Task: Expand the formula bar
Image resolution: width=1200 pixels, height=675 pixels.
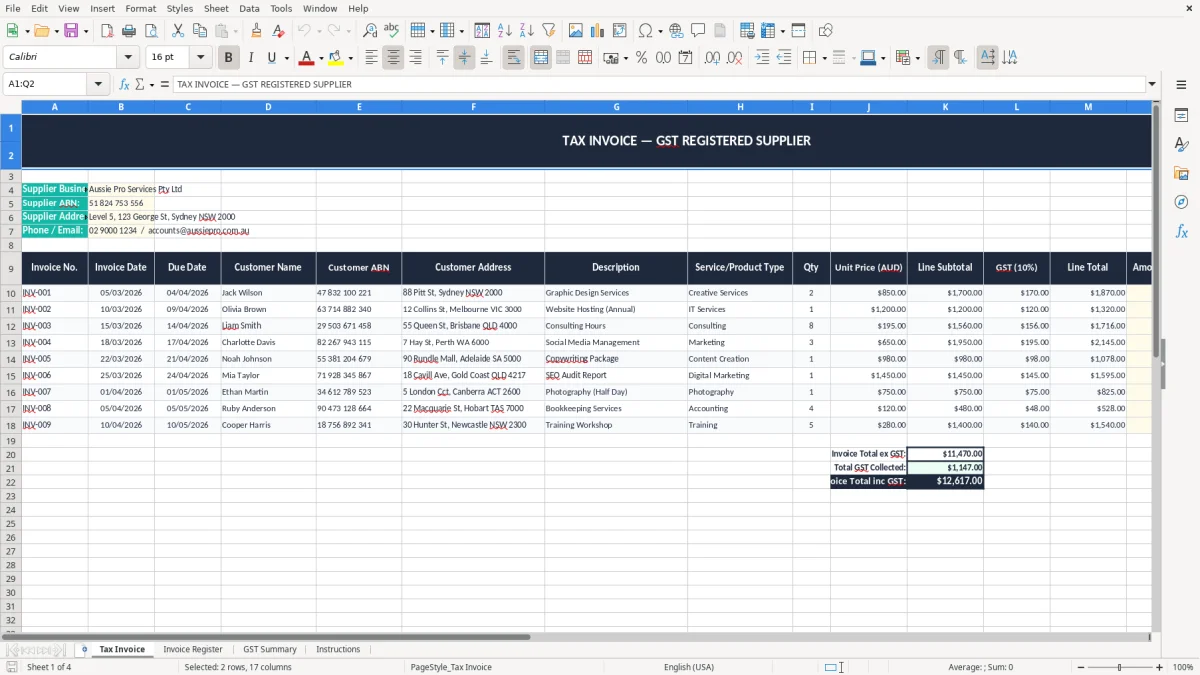Action: tap(1152, 85)
